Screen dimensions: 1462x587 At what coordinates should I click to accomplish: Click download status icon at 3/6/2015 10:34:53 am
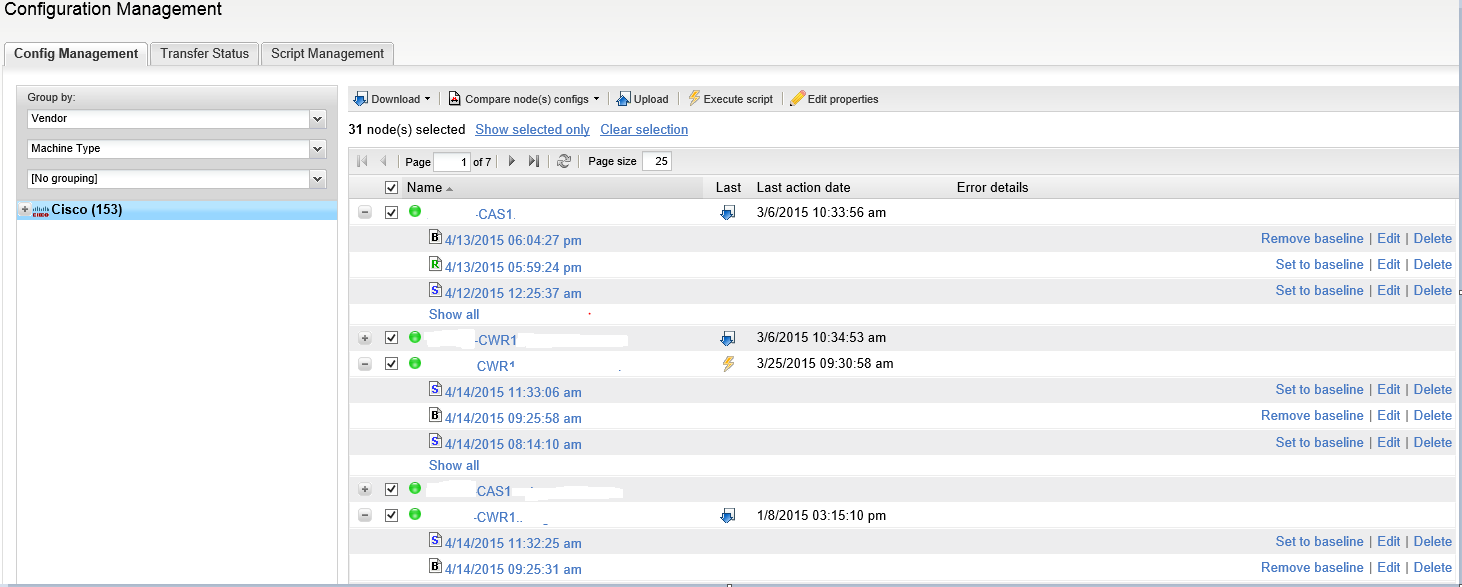(x=728, y=338)
